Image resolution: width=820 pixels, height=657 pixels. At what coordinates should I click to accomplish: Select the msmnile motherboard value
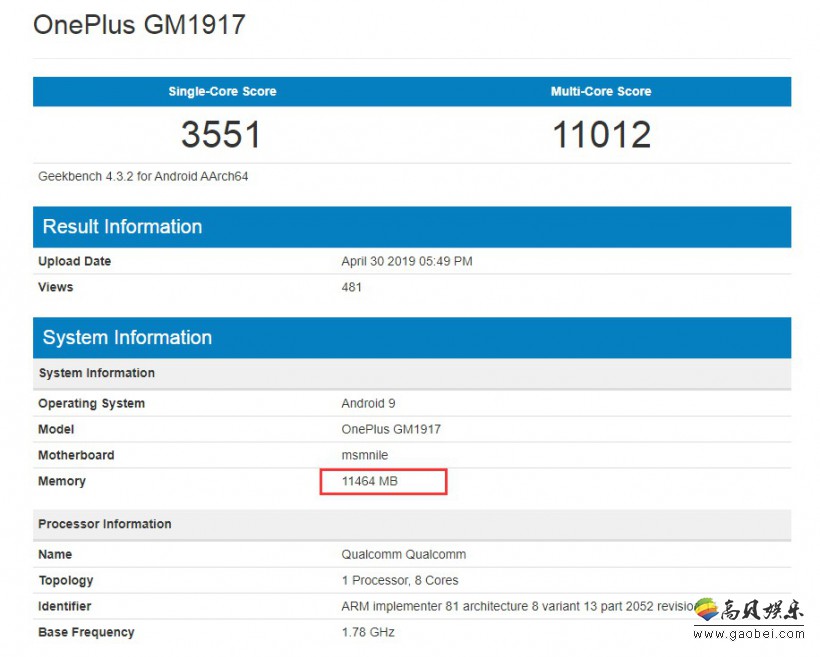click(x=365, y=455)
